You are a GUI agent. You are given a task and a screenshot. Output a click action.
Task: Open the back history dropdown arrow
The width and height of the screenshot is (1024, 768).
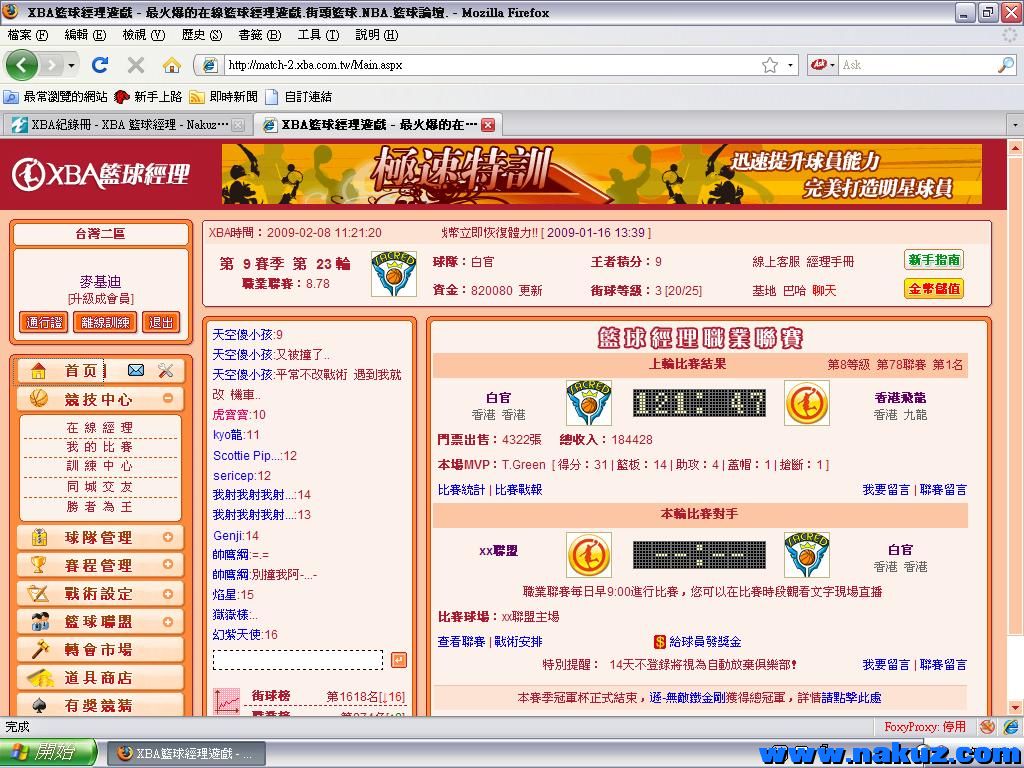(71, 65)
